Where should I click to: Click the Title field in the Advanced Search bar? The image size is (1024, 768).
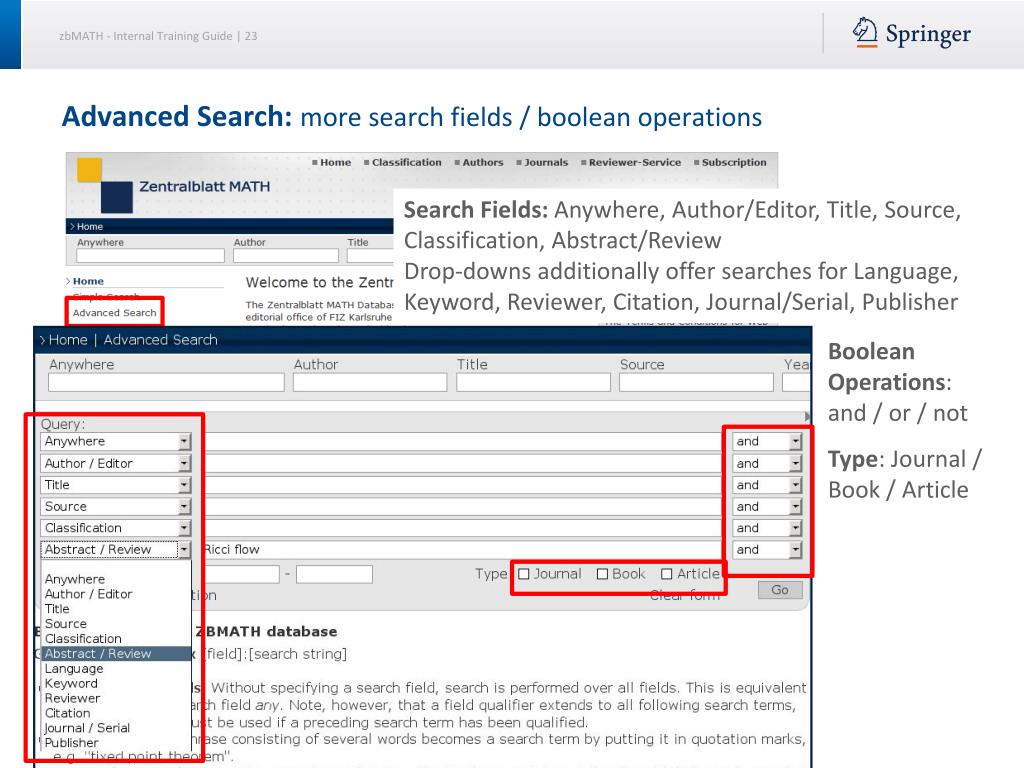[x=533, y=383]
